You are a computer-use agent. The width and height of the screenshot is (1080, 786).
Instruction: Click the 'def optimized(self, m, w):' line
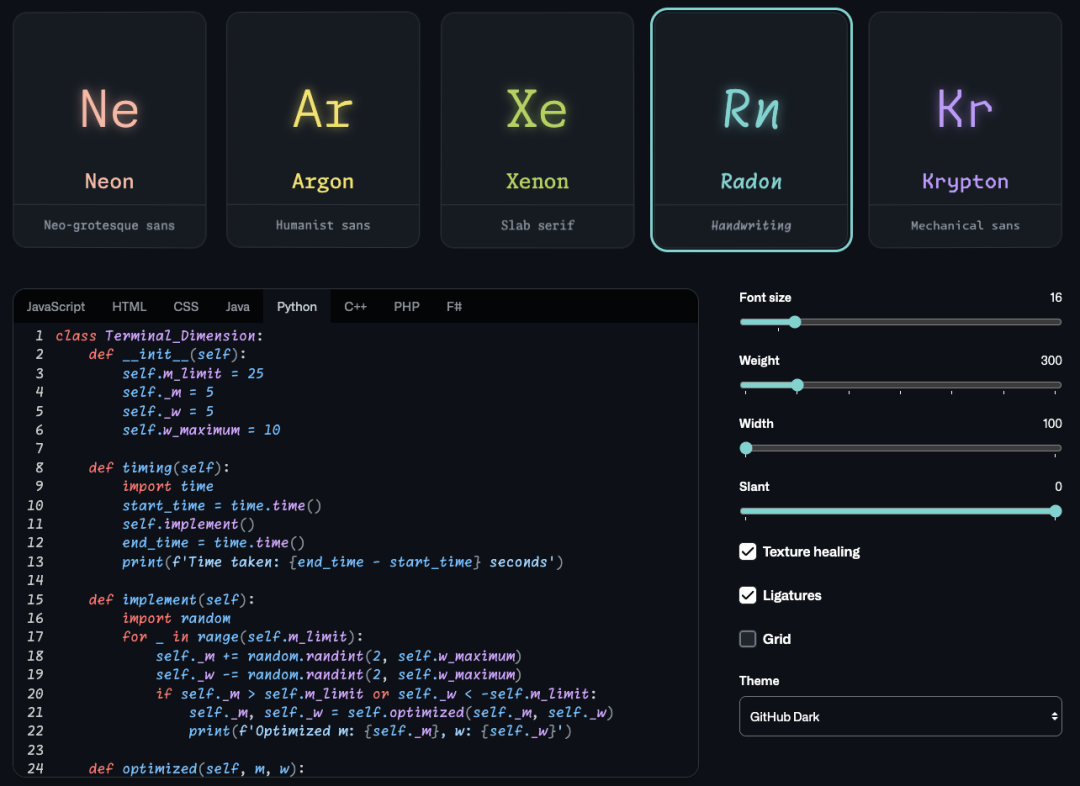coord(196,769)
